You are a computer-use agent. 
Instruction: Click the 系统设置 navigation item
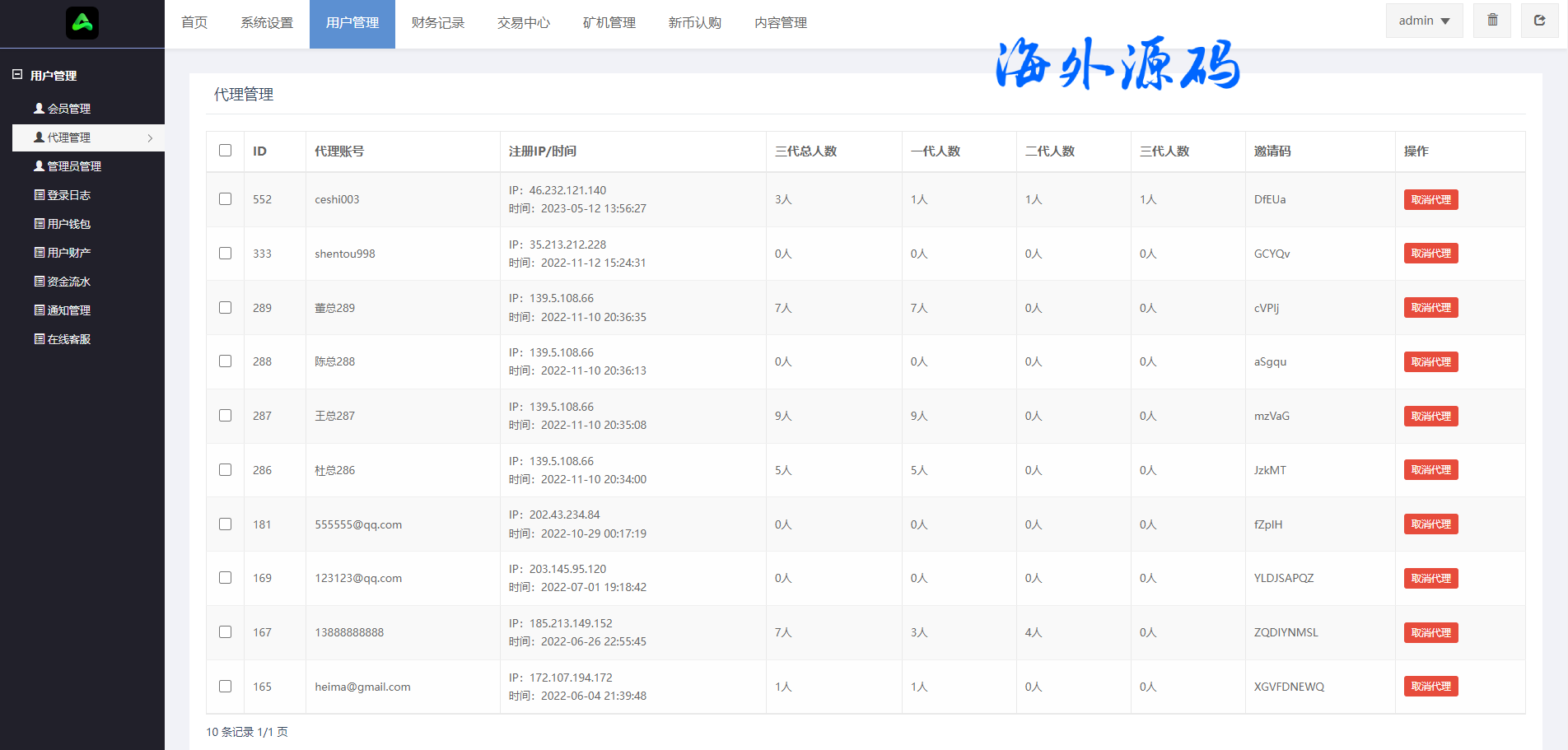[x=267, y=23]
